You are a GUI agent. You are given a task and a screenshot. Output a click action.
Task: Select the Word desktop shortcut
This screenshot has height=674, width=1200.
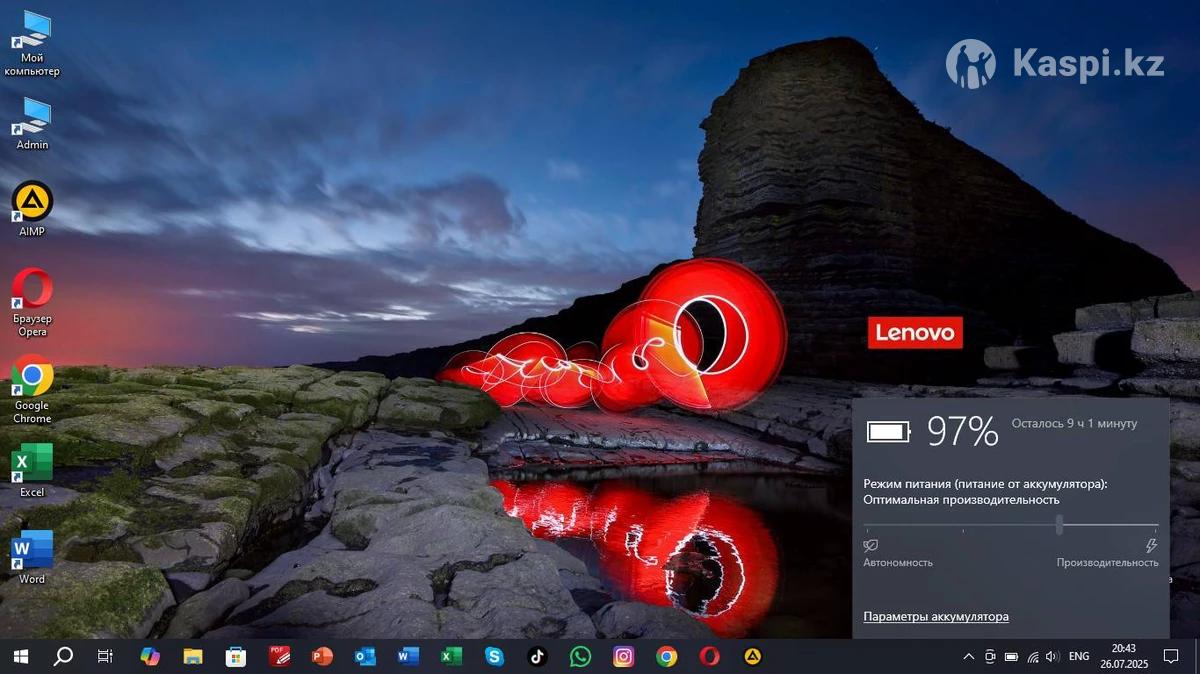[x=32, y=557]
